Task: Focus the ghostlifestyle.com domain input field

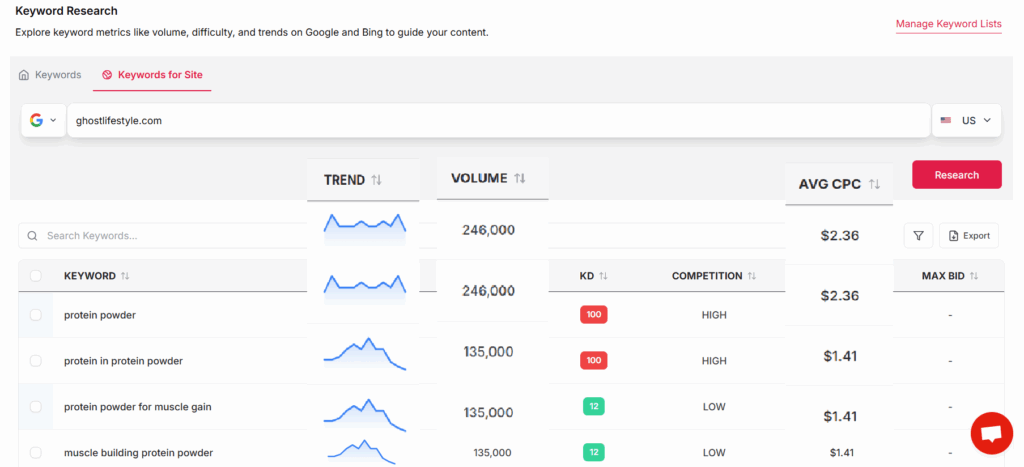Action: [499, 120]
